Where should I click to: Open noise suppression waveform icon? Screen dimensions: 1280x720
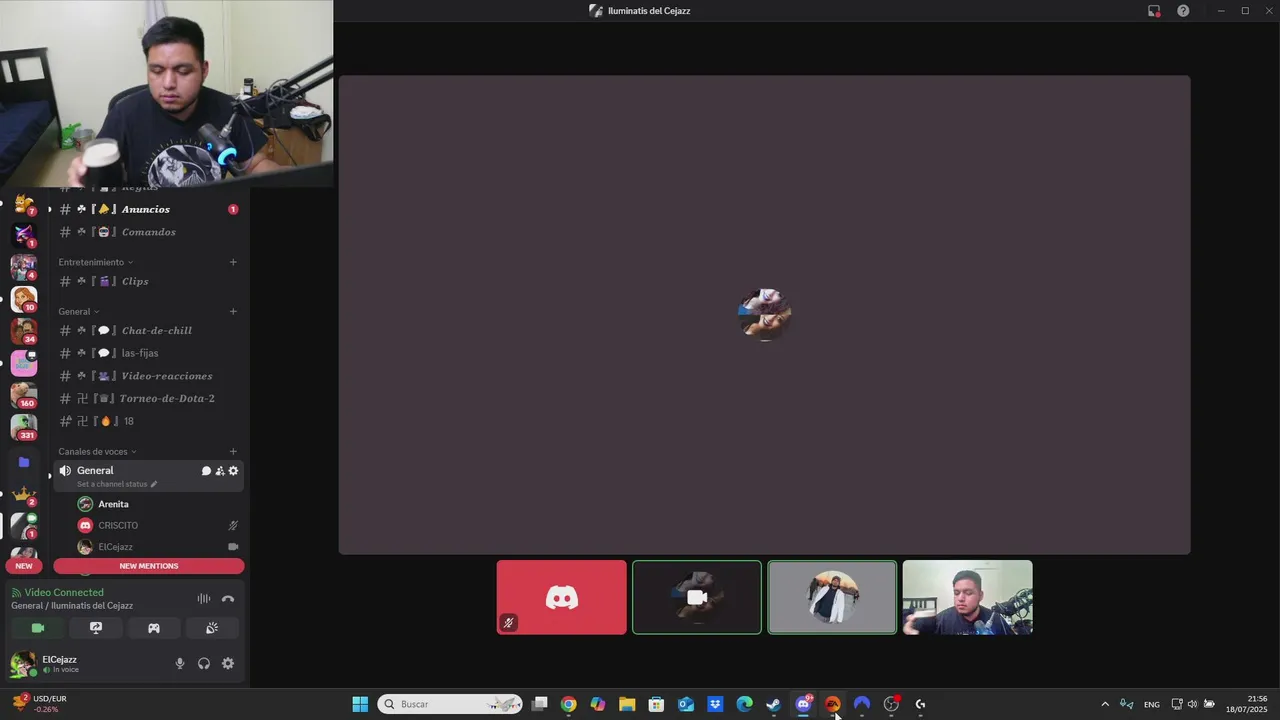pyautogui.click(x=204, y=599)
